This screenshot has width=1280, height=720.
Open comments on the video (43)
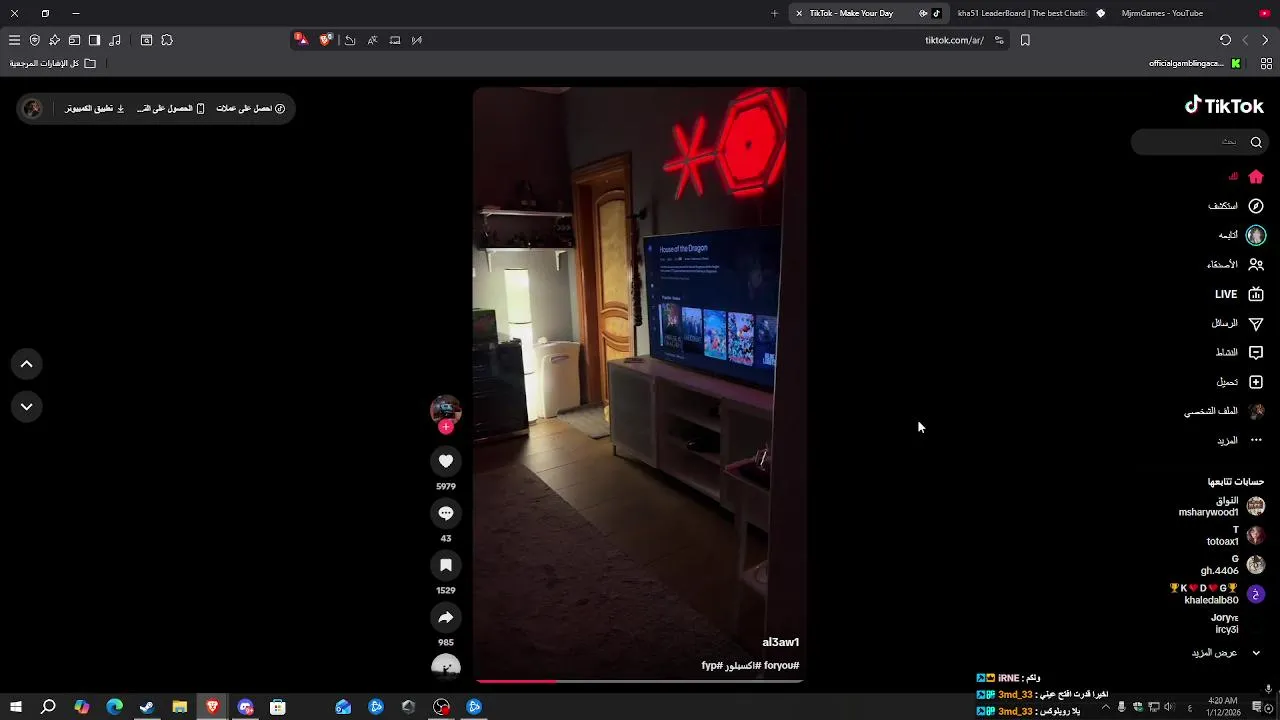[446, 513]
